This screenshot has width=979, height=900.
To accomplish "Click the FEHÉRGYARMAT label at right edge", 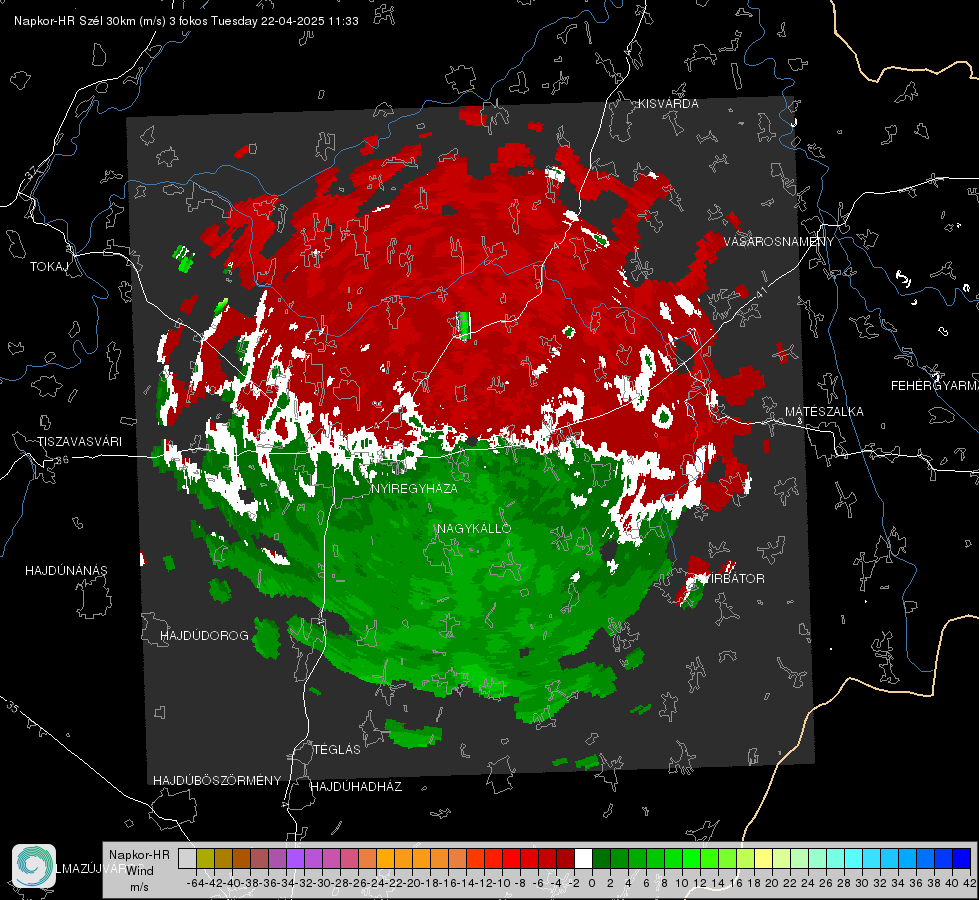I will point(935,386).
